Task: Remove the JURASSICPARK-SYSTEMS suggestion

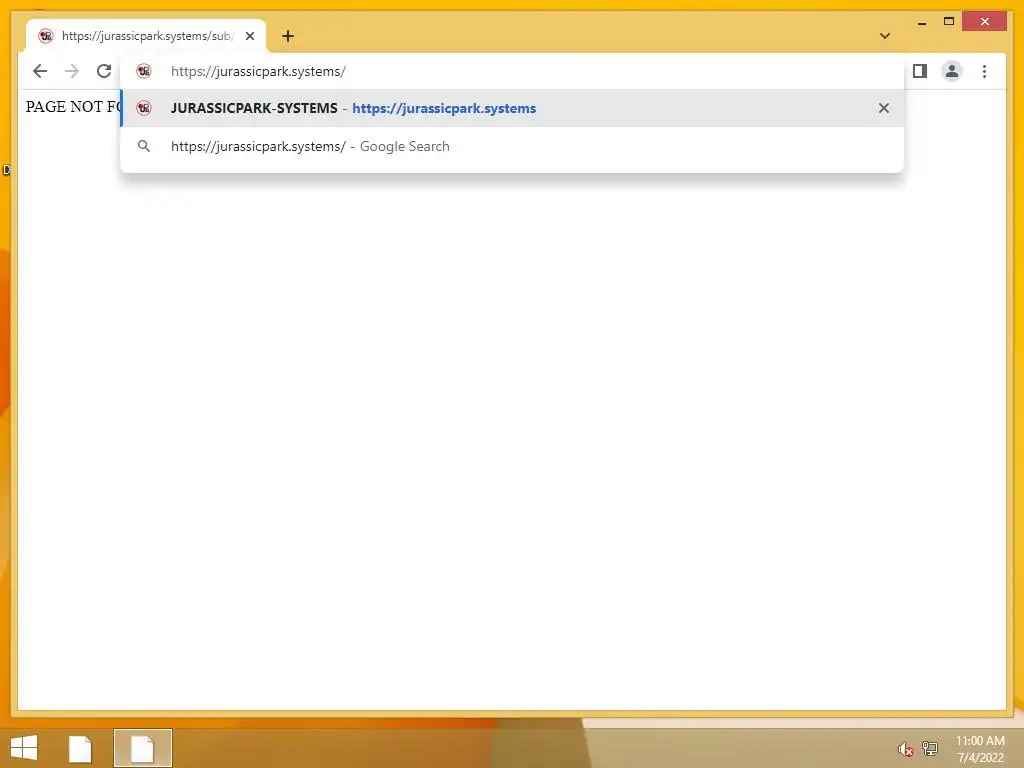Action: (884, 108)
